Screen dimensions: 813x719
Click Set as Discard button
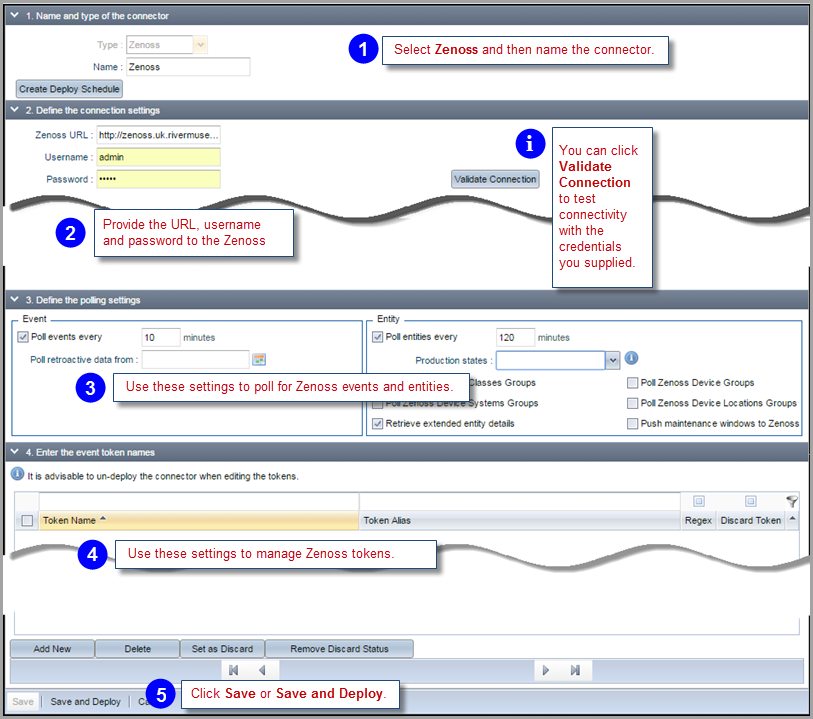(x=222, y=648)
